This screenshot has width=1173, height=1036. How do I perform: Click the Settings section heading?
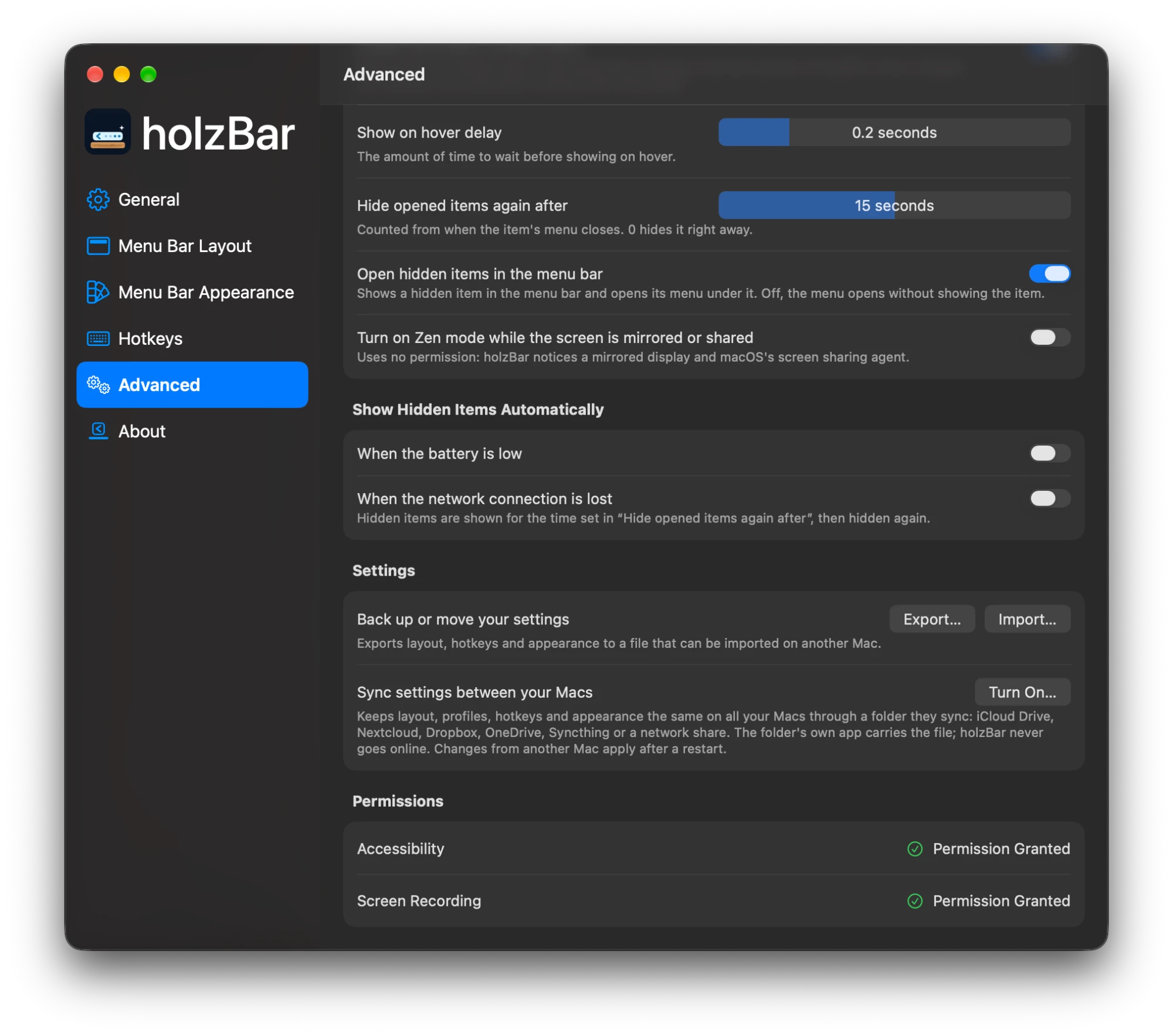384,570
